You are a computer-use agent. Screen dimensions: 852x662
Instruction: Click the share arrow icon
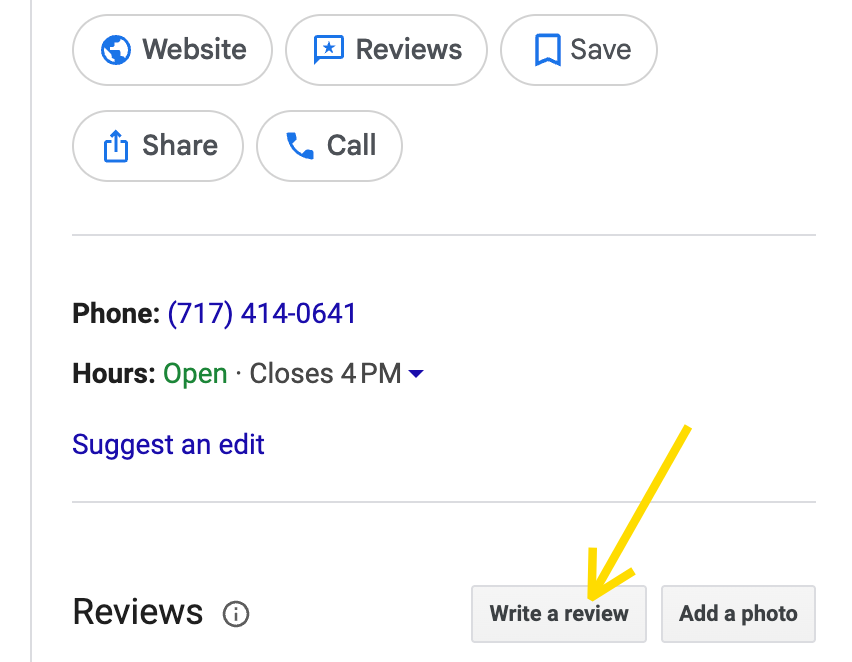(116, 146)
